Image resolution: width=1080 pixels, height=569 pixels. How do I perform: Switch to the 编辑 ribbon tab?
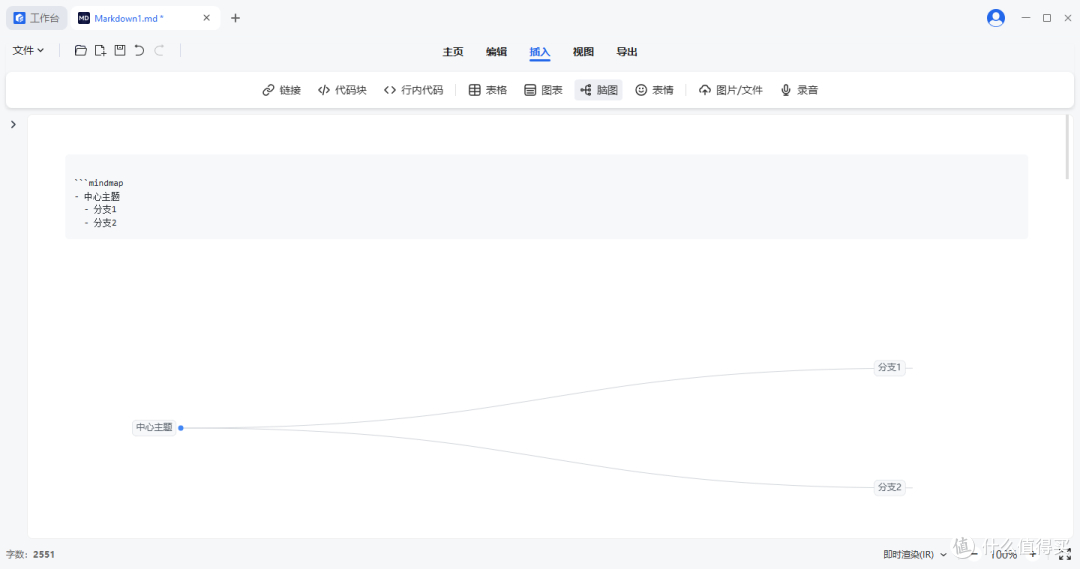coord(496,52)
